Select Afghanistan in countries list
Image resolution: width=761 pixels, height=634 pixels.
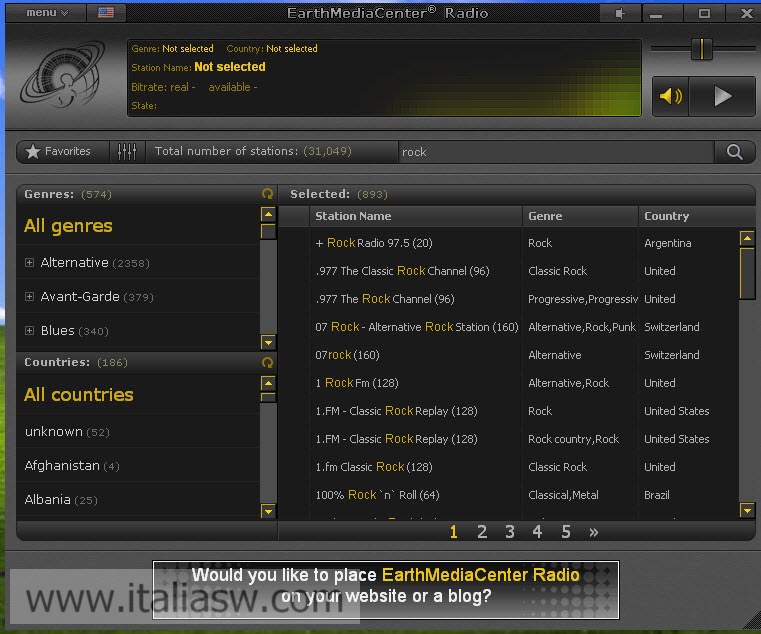click(x=138, y=466)
